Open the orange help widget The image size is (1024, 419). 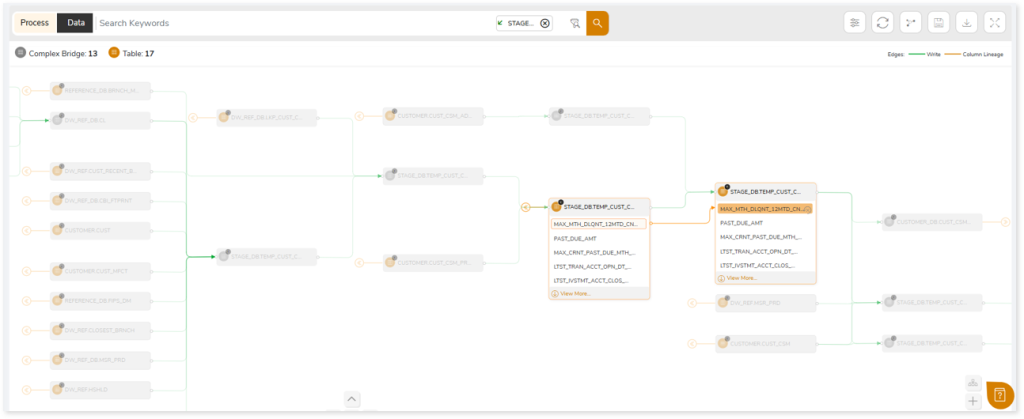coord(999,395)
